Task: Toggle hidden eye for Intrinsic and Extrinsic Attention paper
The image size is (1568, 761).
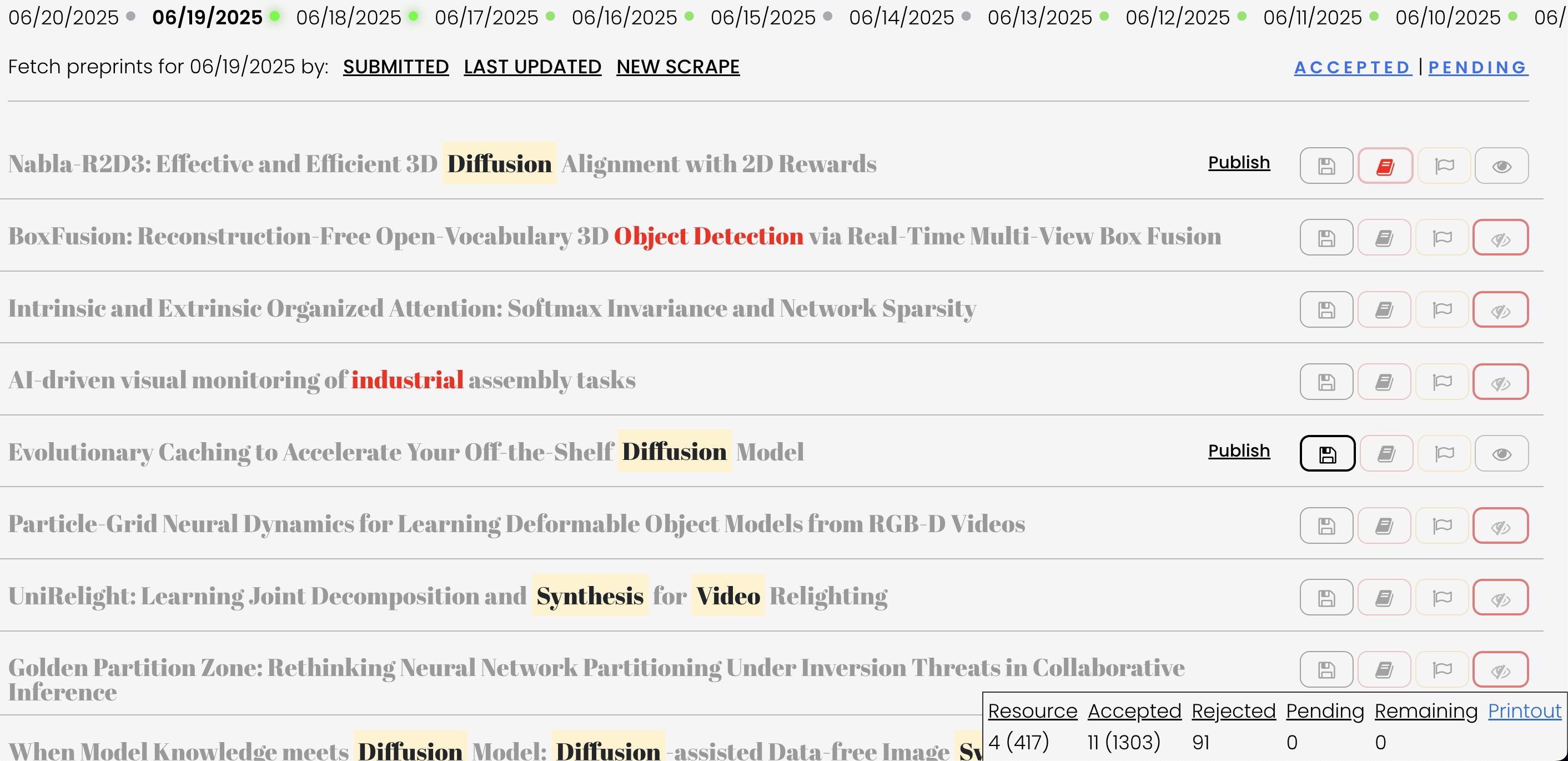Action: coord(1500,309)
